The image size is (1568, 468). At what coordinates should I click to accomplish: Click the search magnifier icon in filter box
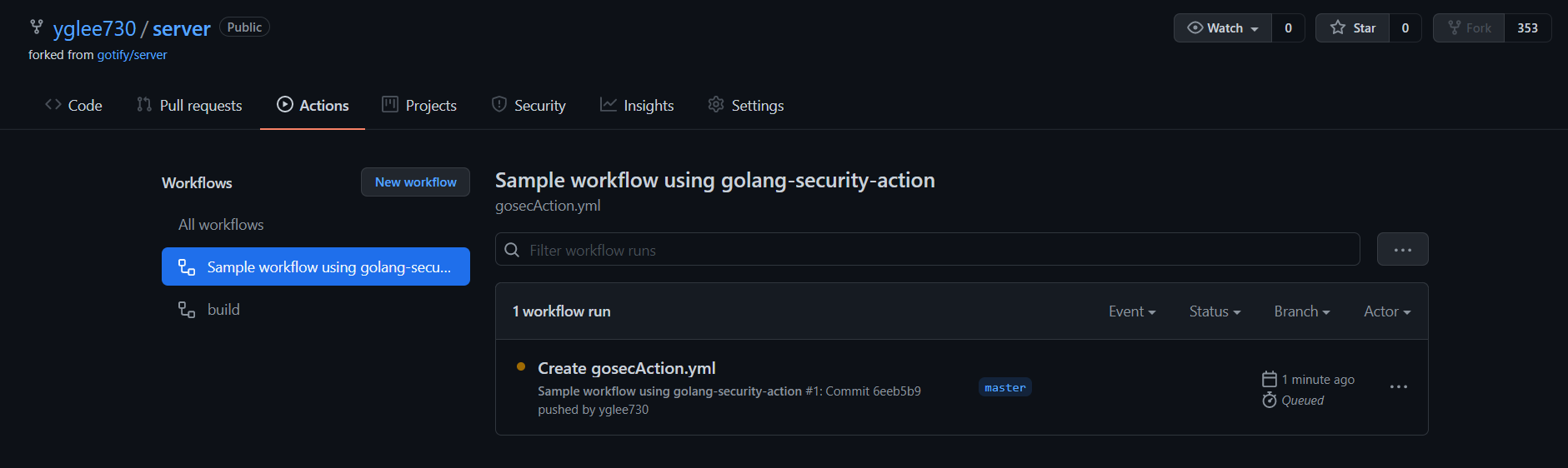tap(513, 250)
